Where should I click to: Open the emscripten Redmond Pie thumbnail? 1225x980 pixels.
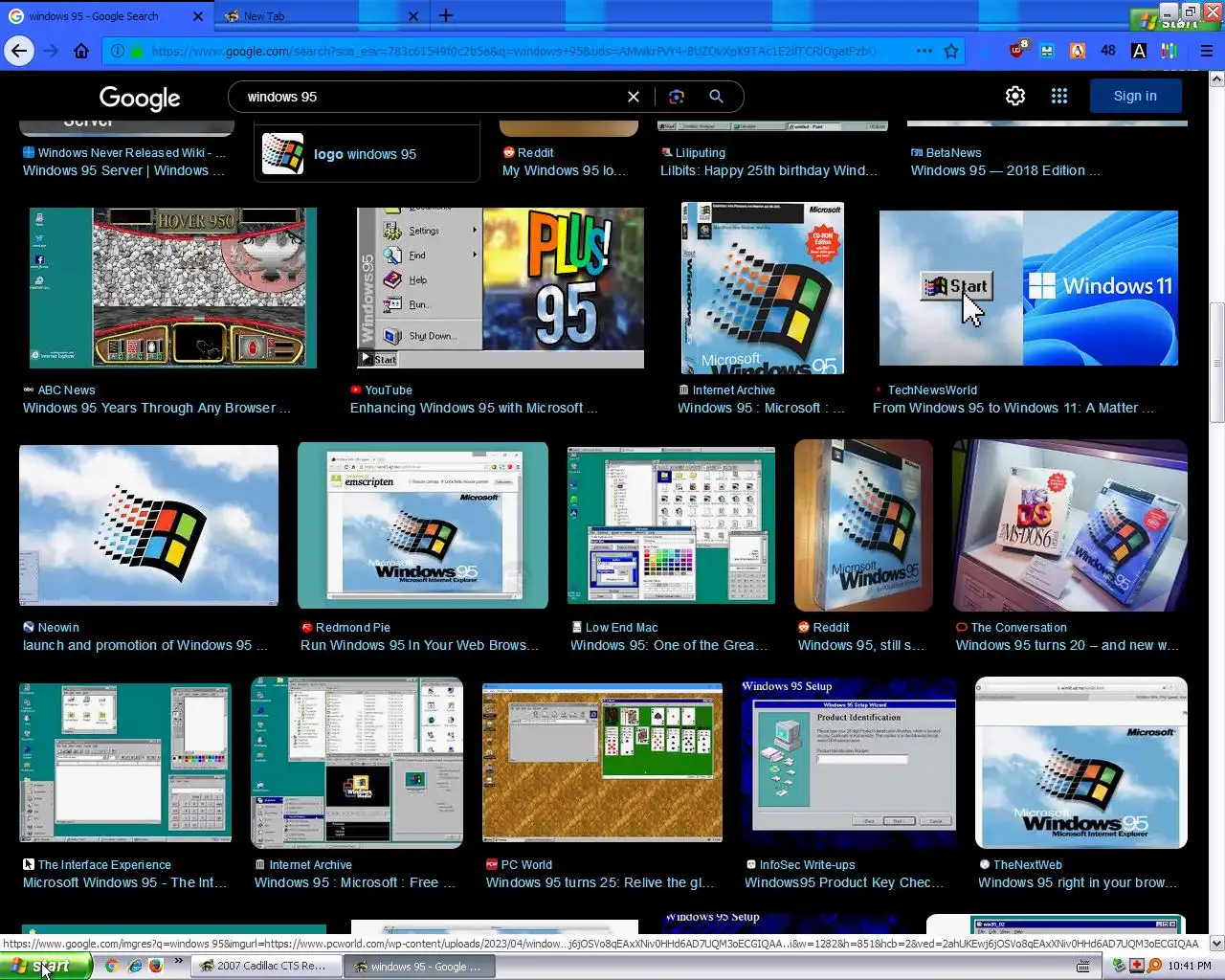coord(423,525)
